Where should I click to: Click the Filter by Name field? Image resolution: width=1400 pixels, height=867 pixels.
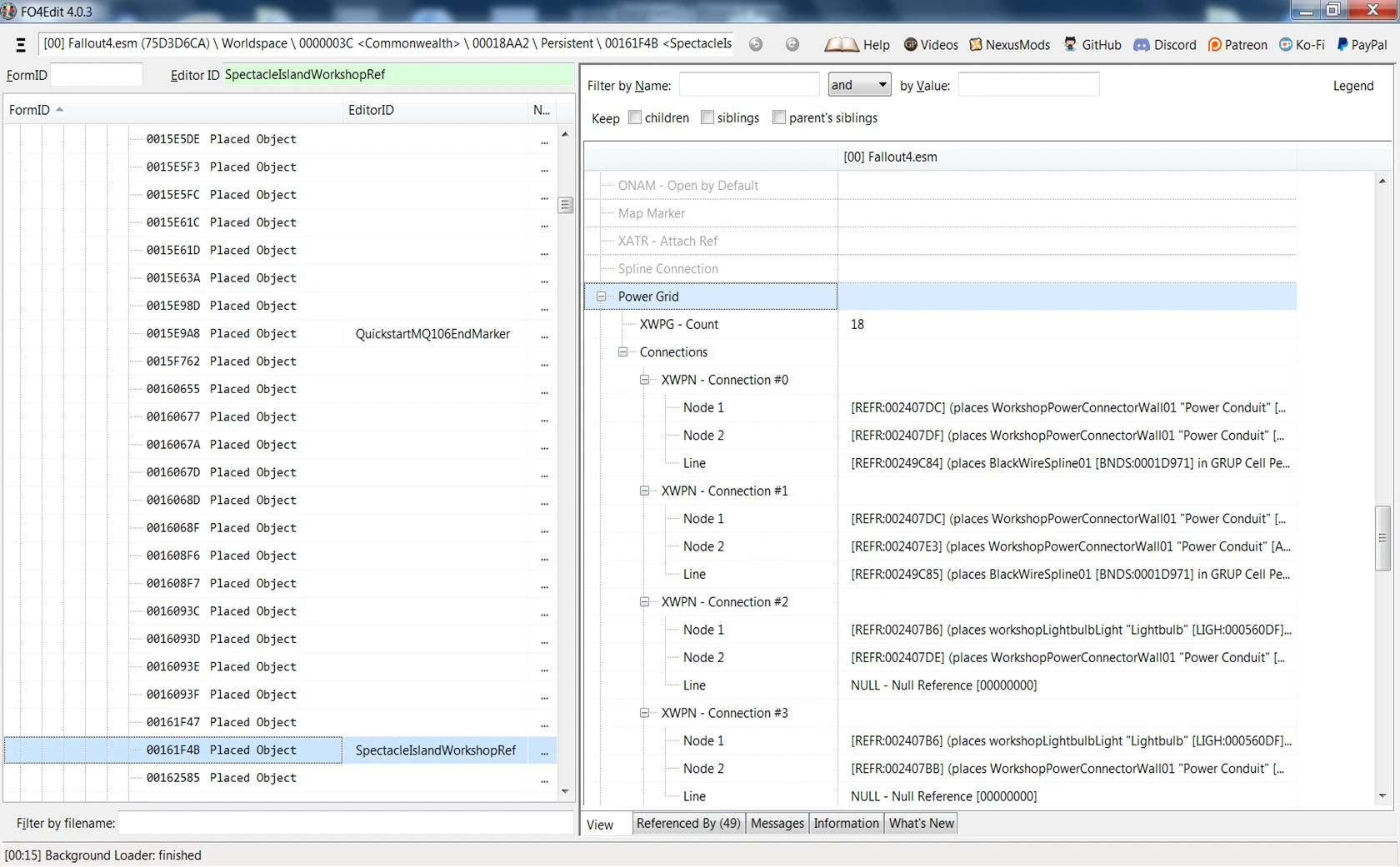[x=749, y=85]
